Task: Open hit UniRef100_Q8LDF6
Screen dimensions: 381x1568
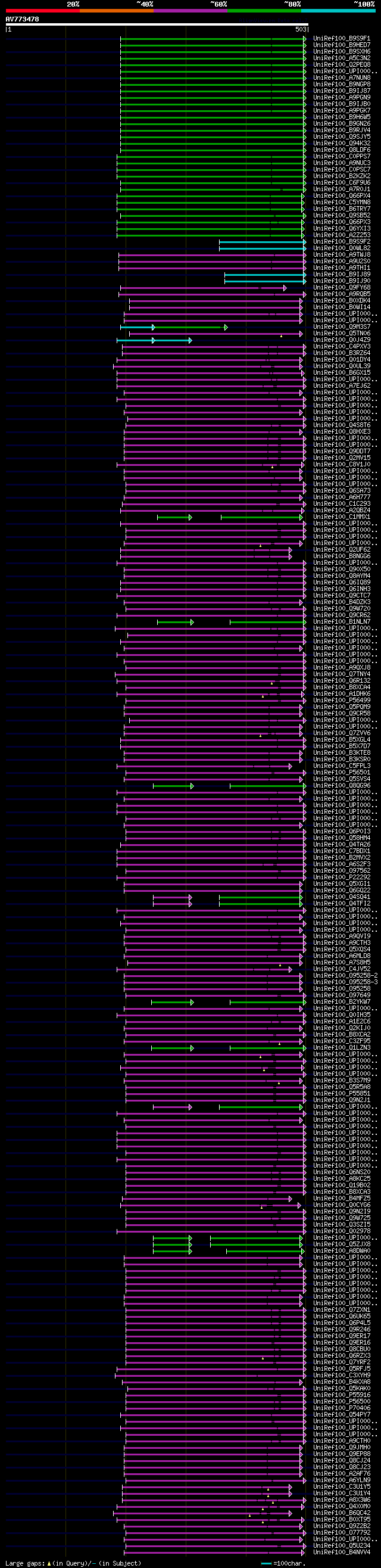Action: coord(342,150)
